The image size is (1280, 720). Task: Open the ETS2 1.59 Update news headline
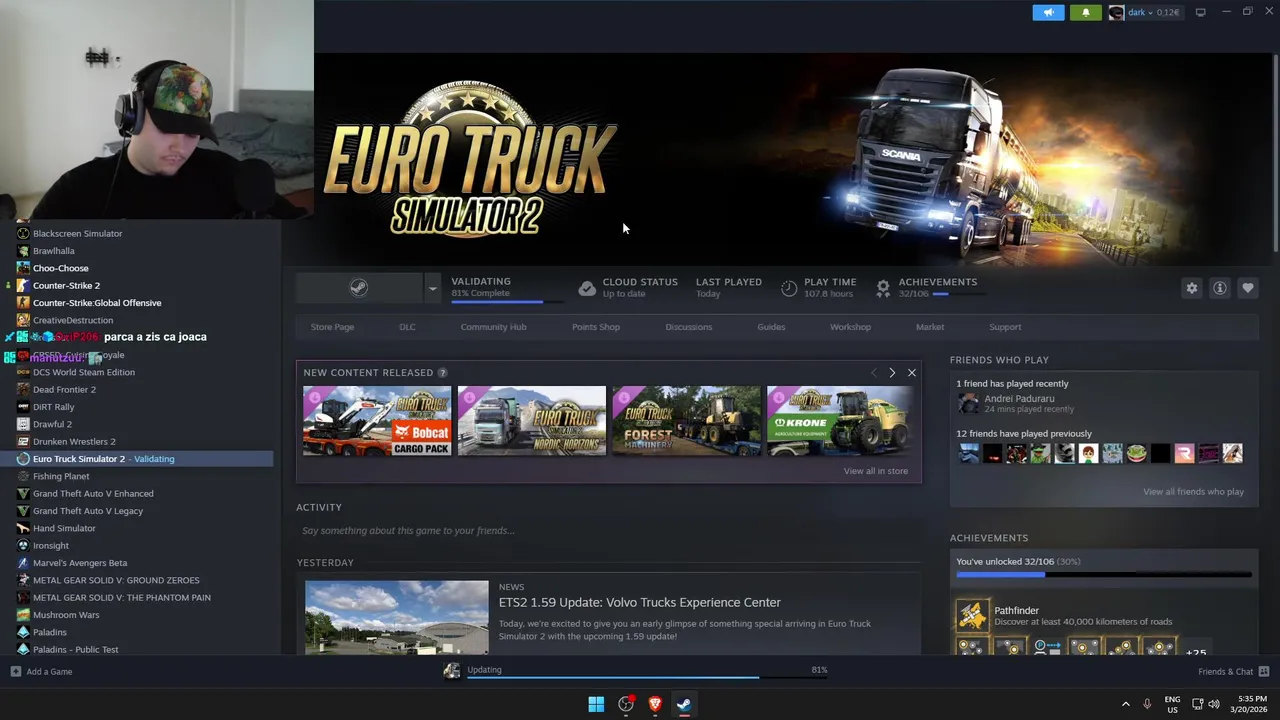click(x=640, y=602)
